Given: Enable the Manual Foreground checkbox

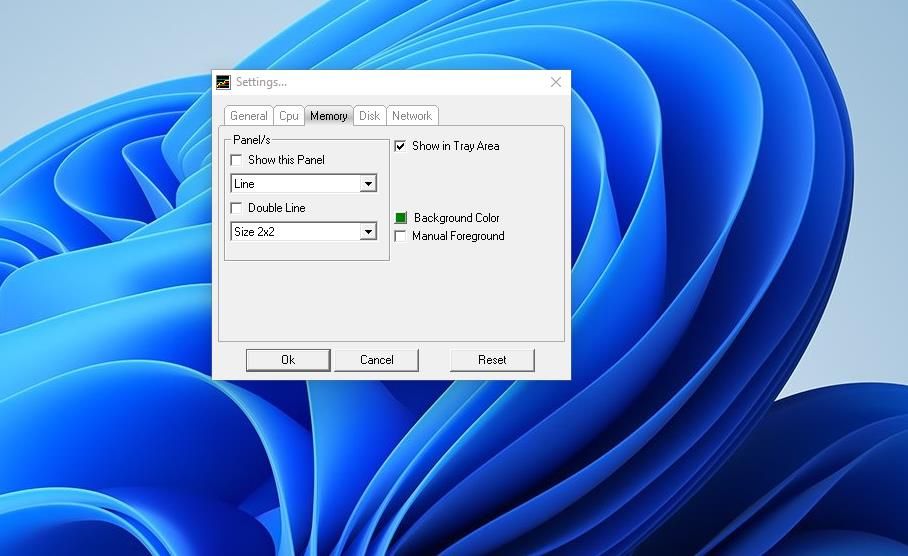Looking at the screenshot, I should (401, 237).
